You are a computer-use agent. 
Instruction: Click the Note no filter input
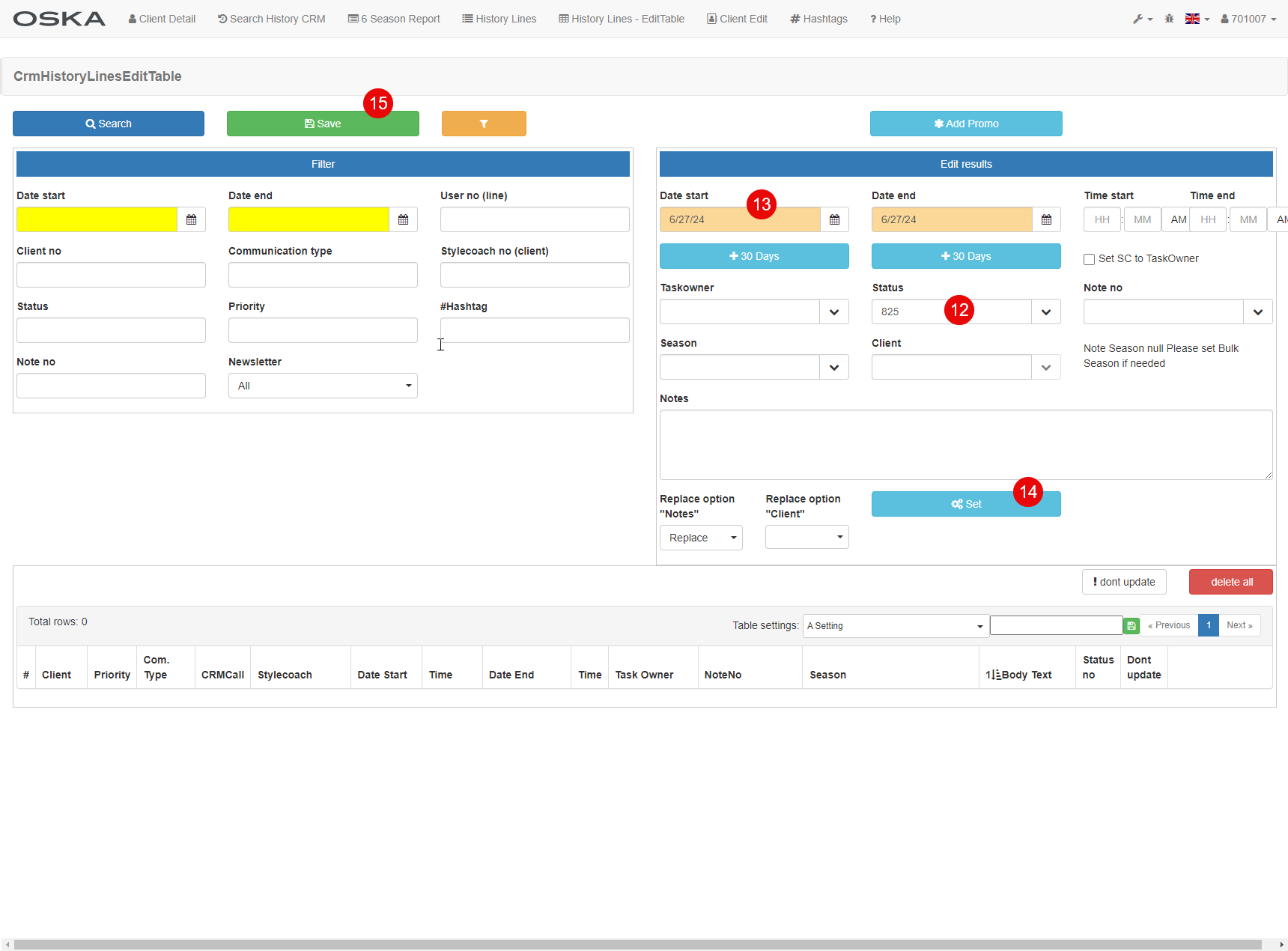pyautogui.click(x=111, y=386)
